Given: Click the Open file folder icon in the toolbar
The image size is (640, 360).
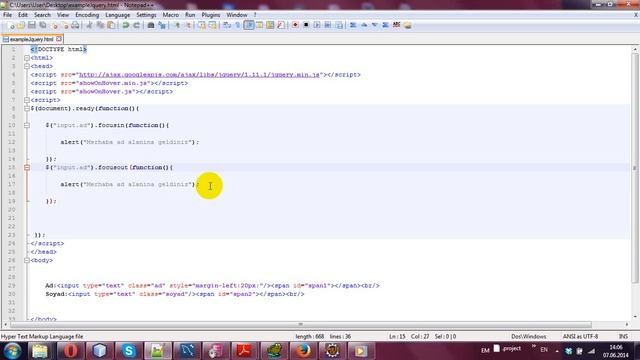Looking at the screenshot, I should [21, 25].
